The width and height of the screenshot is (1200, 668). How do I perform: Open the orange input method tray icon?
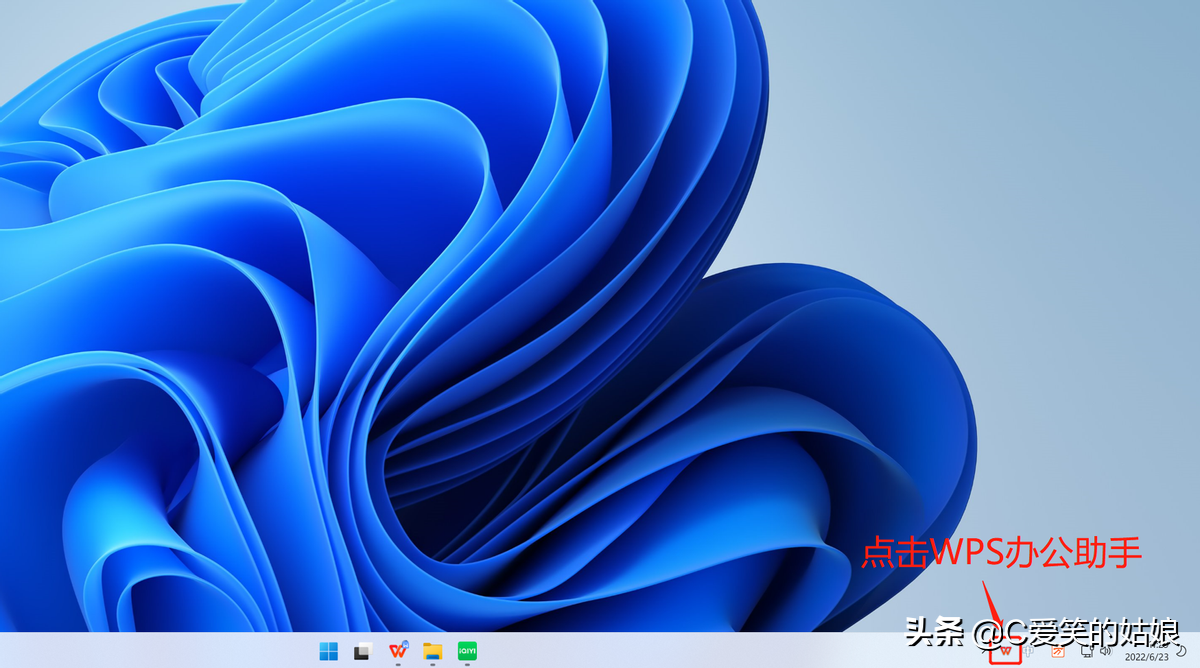point(1058,651)
